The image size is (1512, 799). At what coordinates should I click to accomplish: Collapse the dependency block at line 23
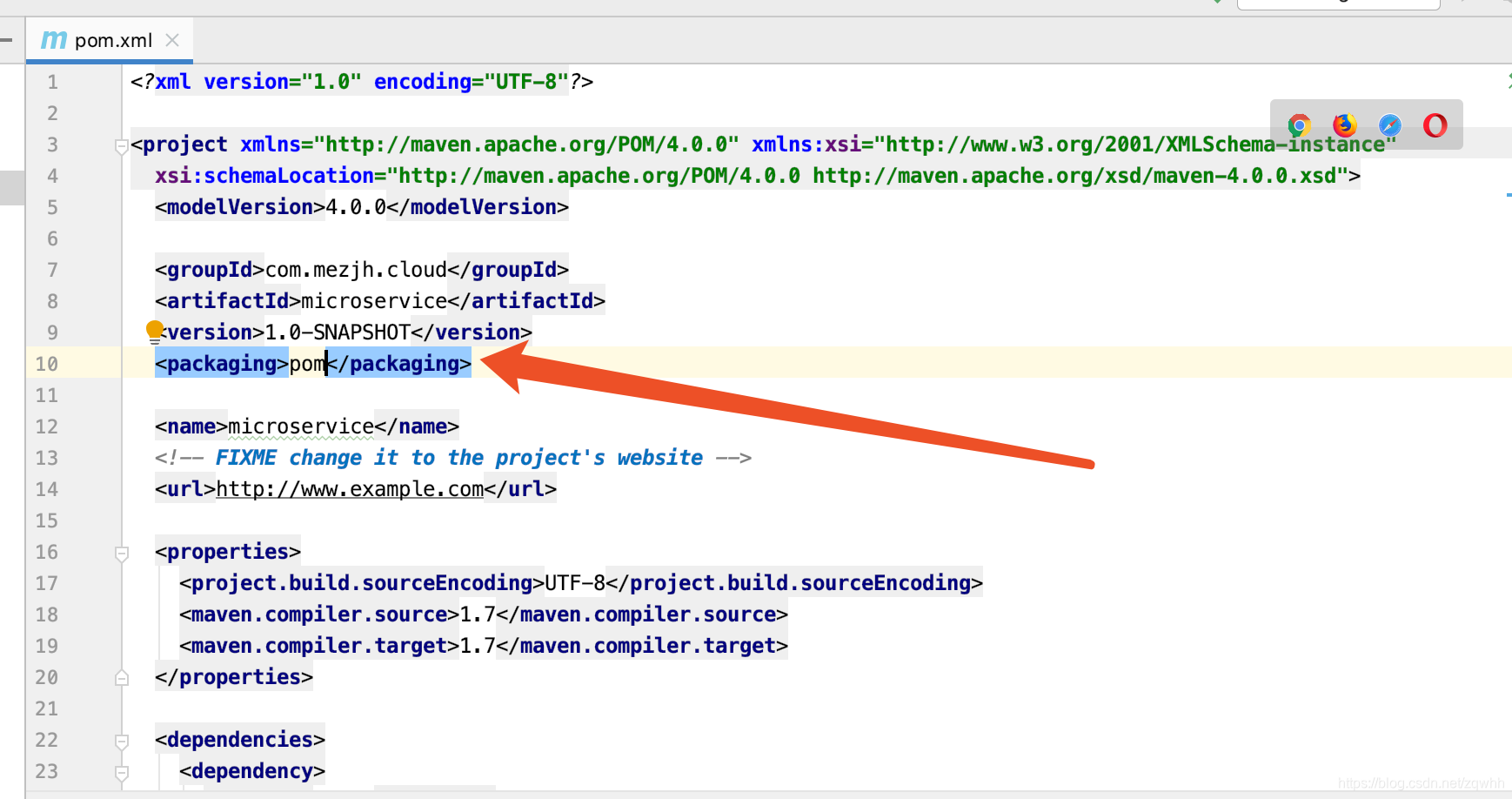[x=122, y=773]
